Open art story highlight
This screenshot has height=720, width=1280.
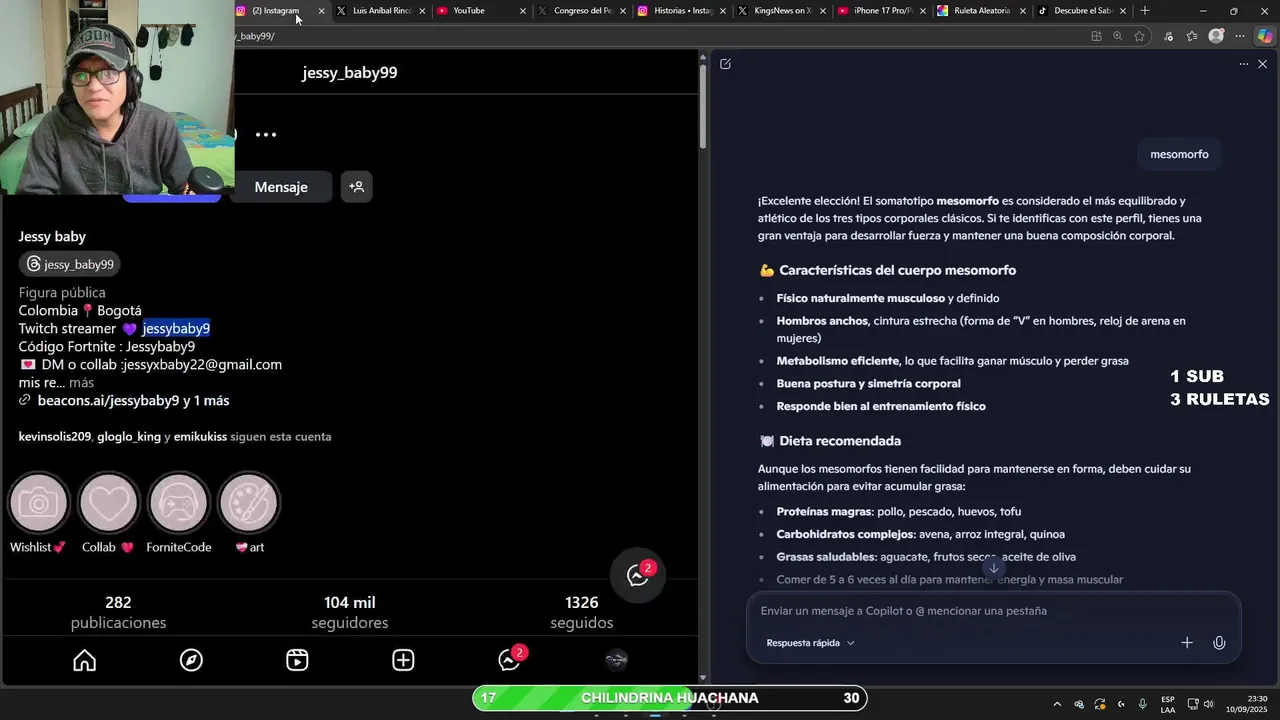point(249,512)
